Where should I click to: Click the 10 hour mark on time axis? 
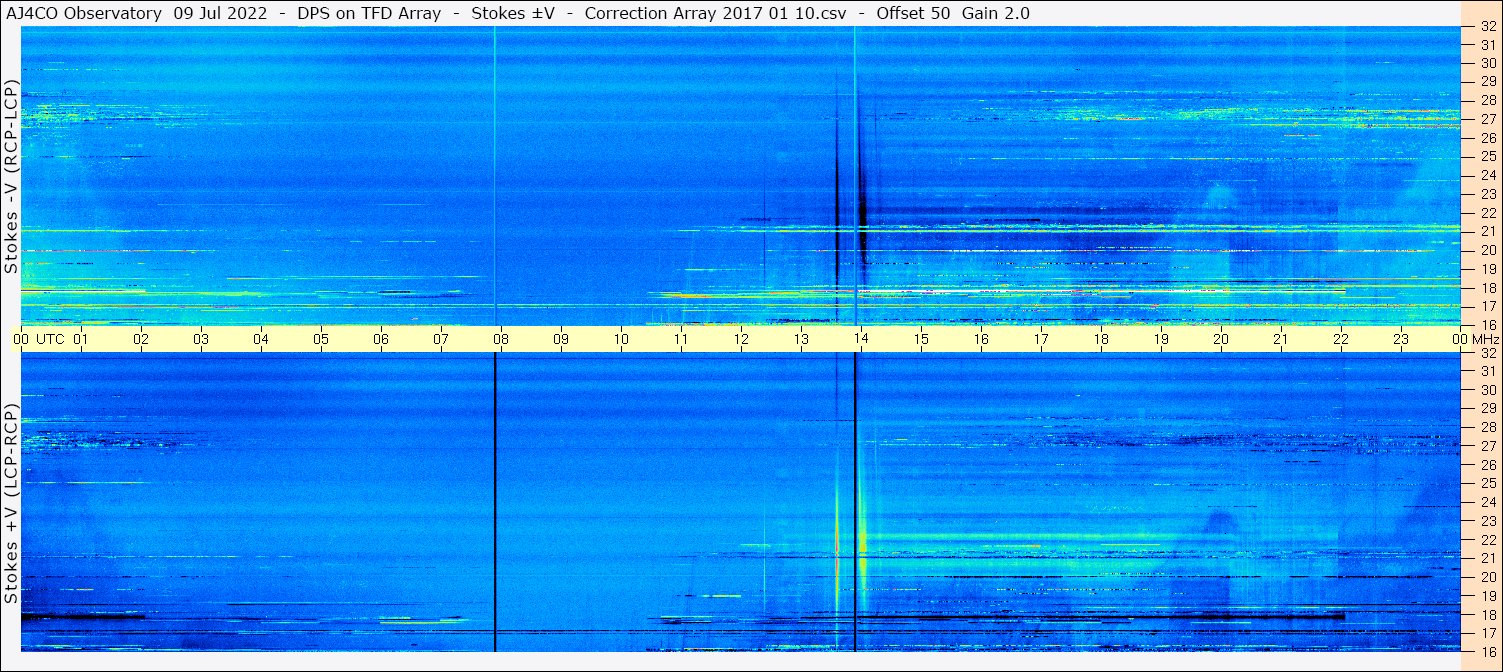621,339
